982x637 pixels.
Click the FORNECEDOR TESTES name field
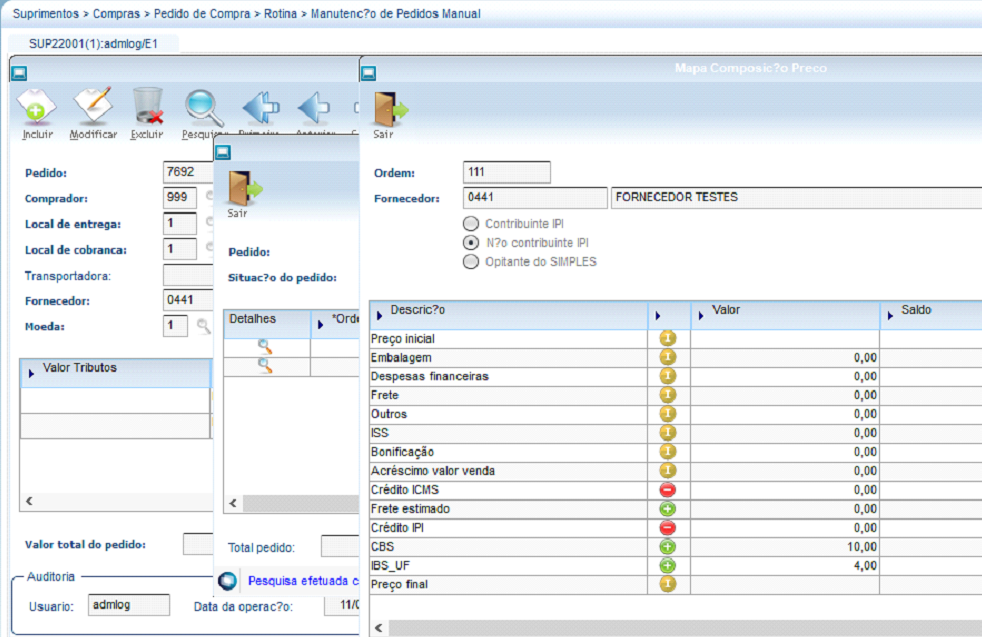click(x=796, y=198)
